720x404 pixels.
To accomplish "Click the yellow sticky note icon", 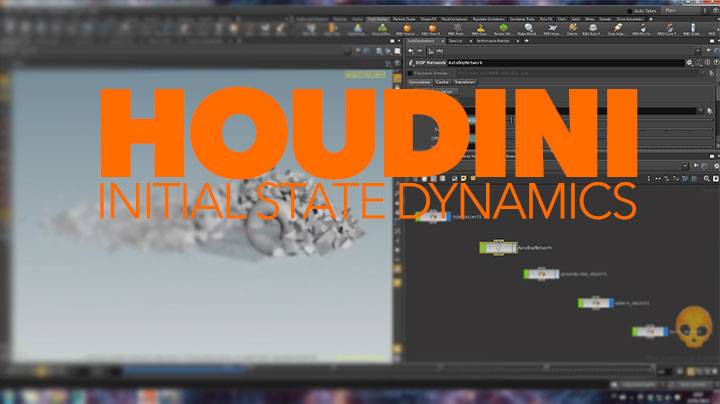I will tap(464, 178).
